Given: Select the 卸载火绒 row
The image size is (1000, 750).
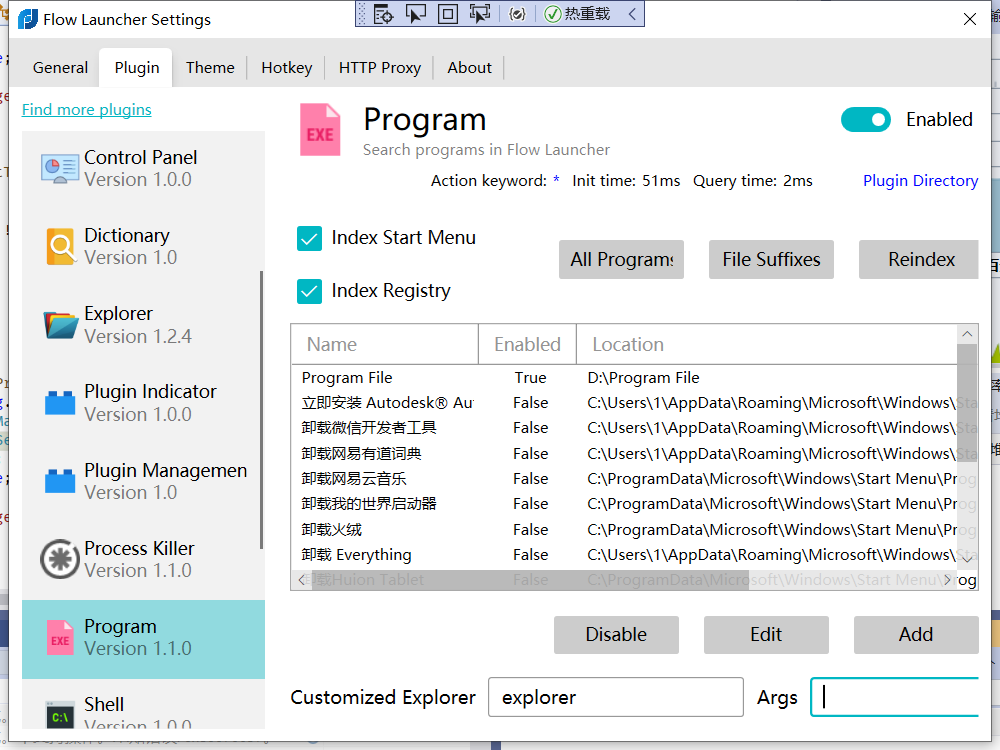Looking at the screenshot, I should [x=624, y=529].
